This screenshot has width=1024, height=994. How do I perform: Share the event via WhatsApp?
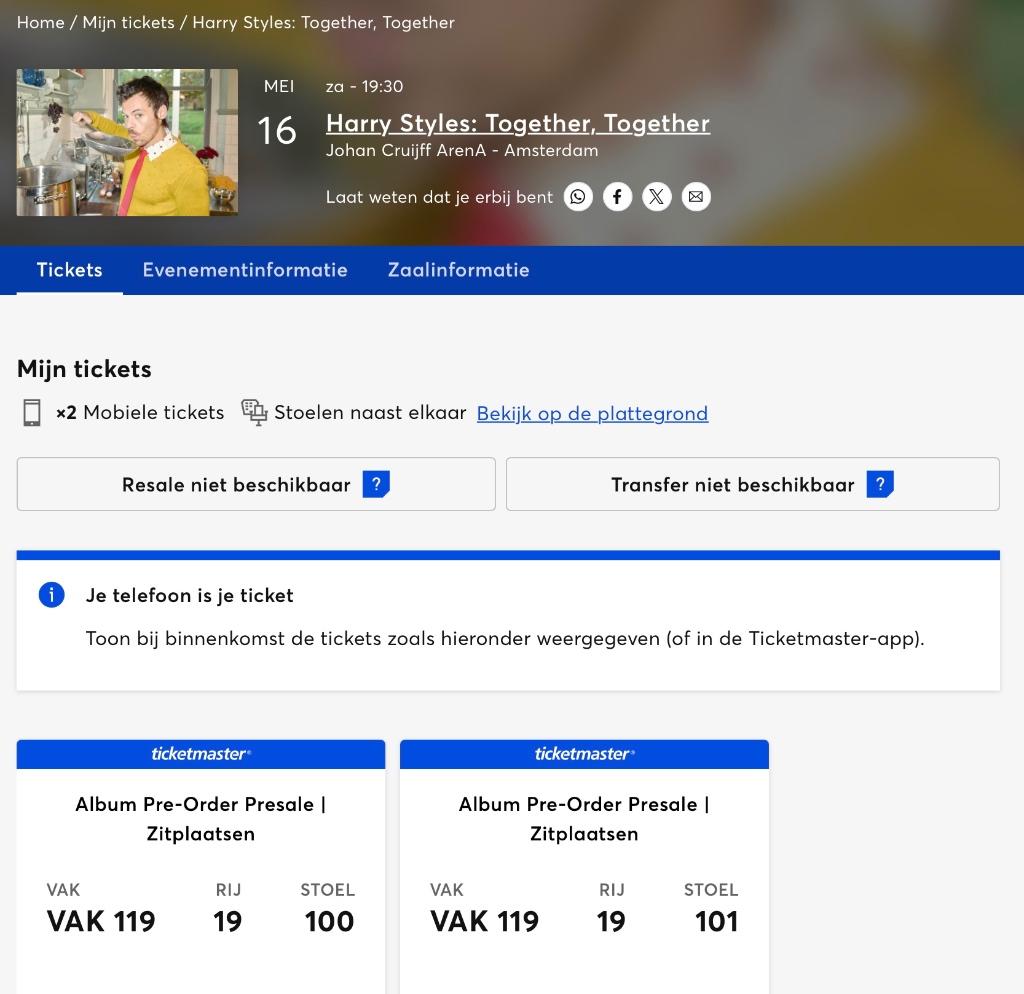tap(578, 197)
